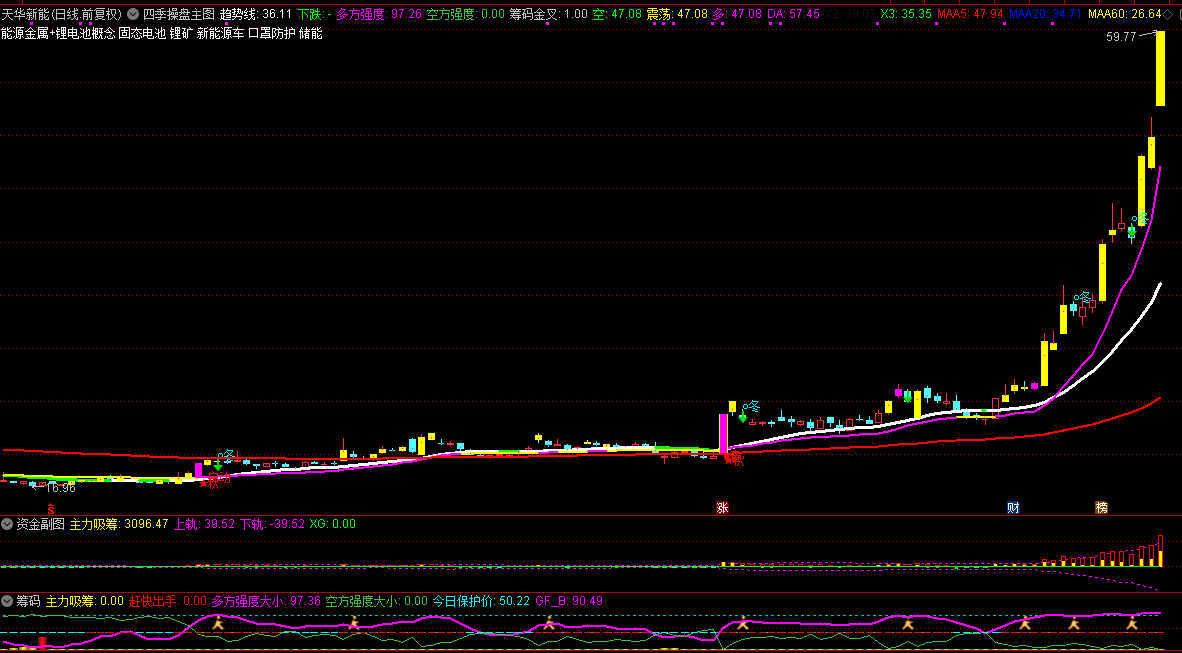Click the XG: 0.00 readout
This screenshot has width=1182, height=653.
tap(332, 524)
